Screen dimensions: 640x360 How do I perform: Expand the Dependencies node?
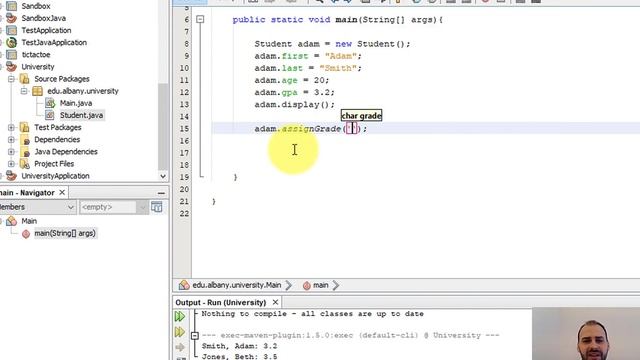(11, 140)
